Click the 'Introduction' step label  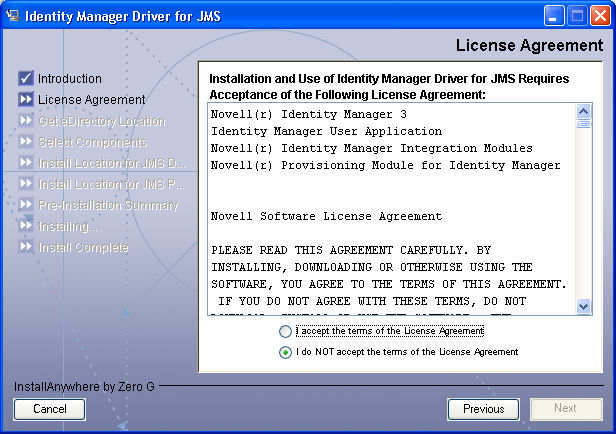click(70, 79)
